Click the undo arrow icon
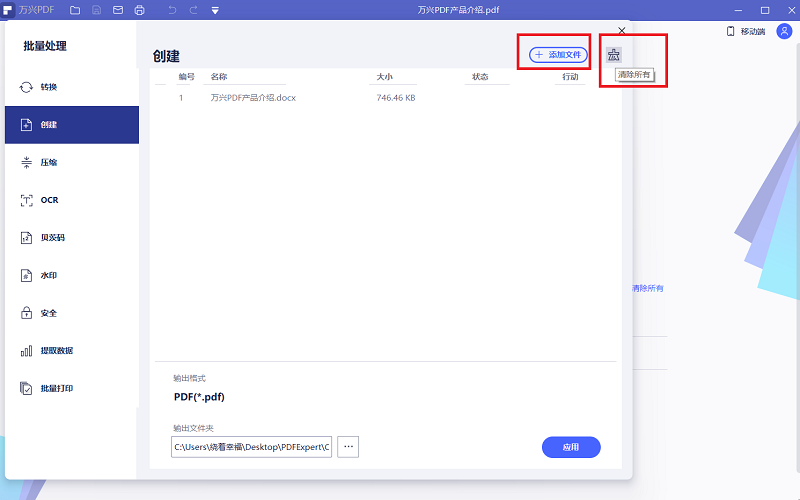This screenshot has width=800, height=500. [x=172, y=10]
